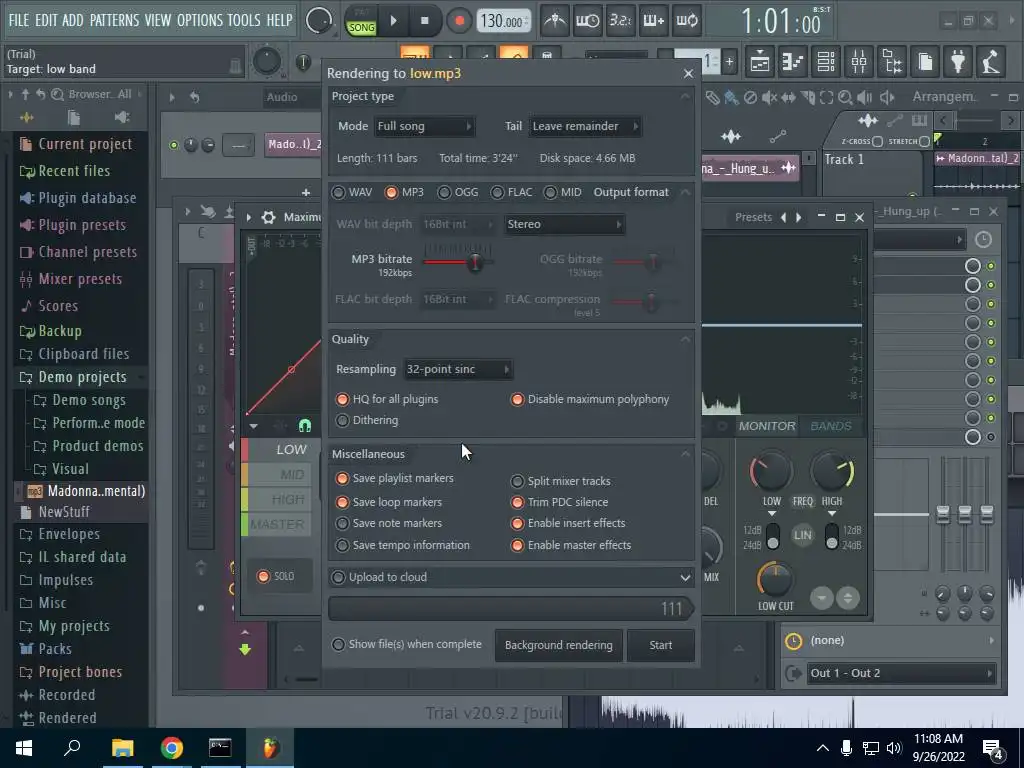Toggle countdown before recording icon
This screenshot has height=768, width=1024.
620,21
